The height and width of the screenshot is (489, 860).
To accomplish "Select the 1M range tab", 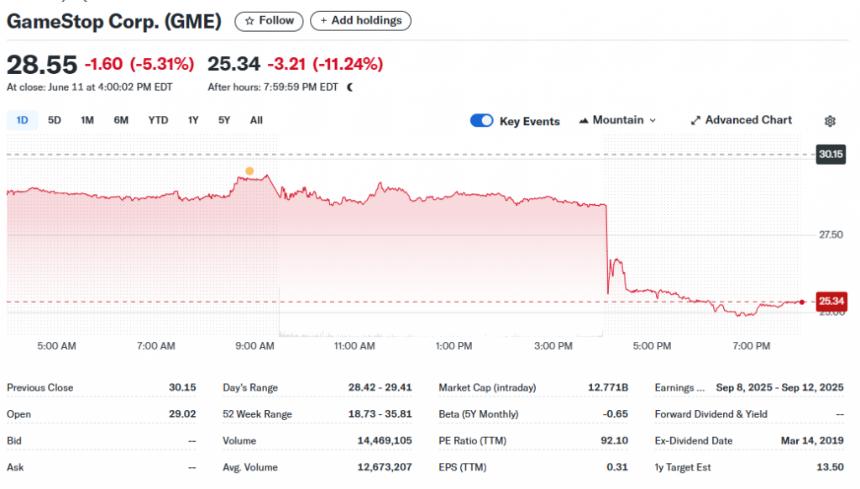I will 87,120.
